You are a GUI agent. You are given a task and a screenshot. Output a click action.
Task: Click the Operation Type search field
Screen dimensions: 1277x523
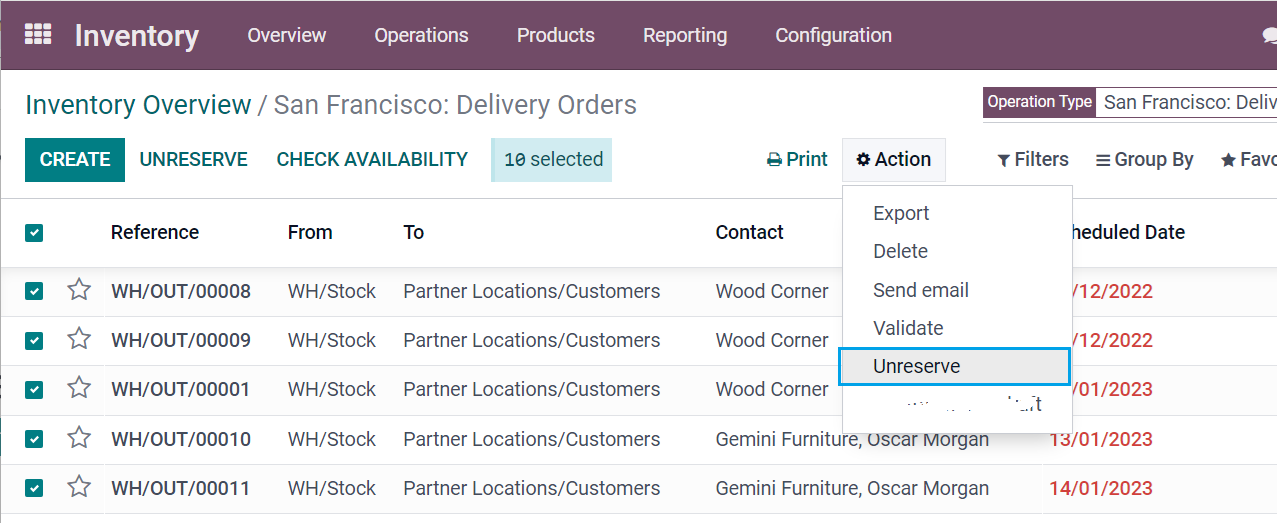pos(1187,102)
